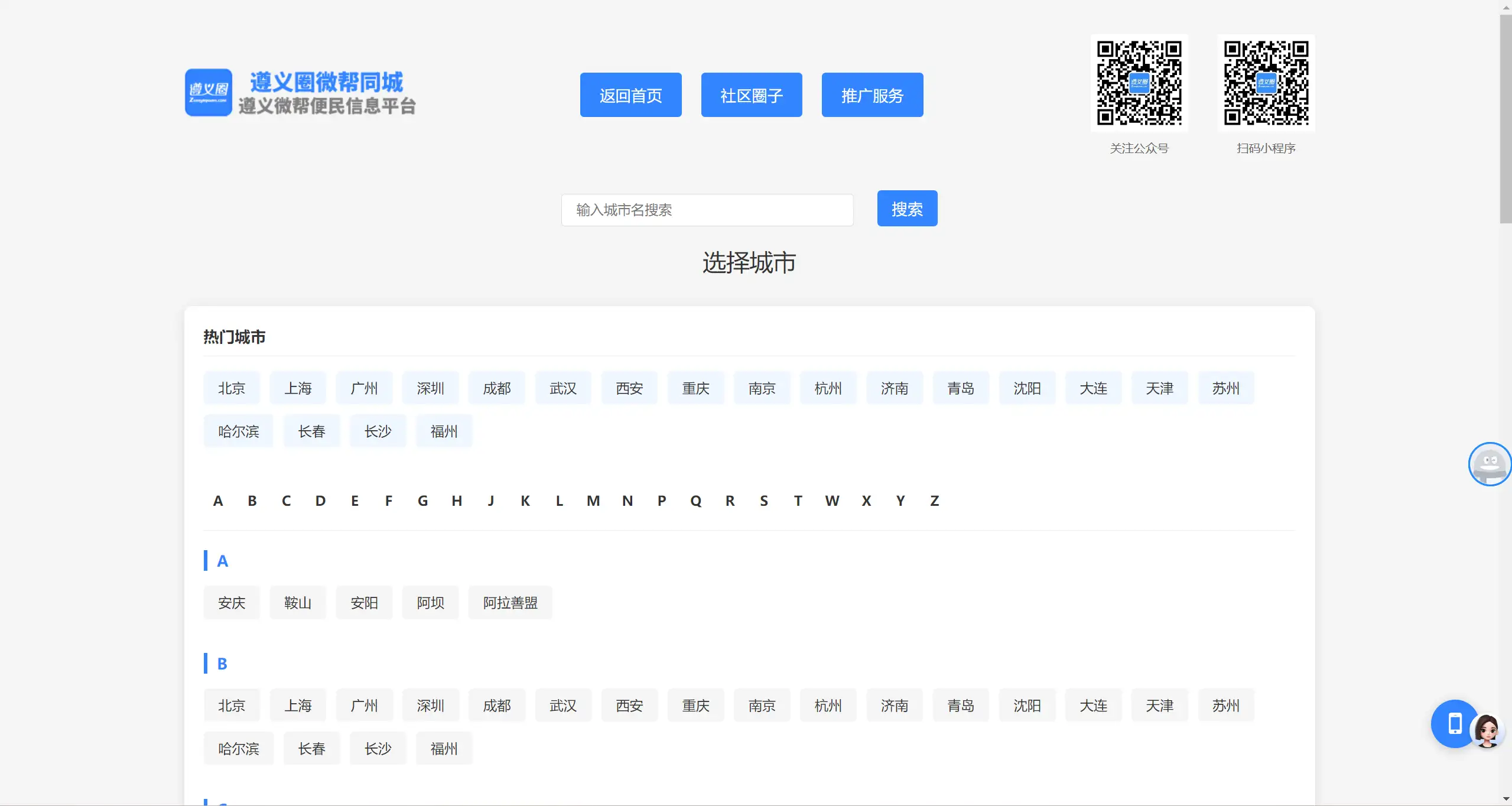Select 苏州 under section B
1512x806 pixels.
click(1226, 704)
